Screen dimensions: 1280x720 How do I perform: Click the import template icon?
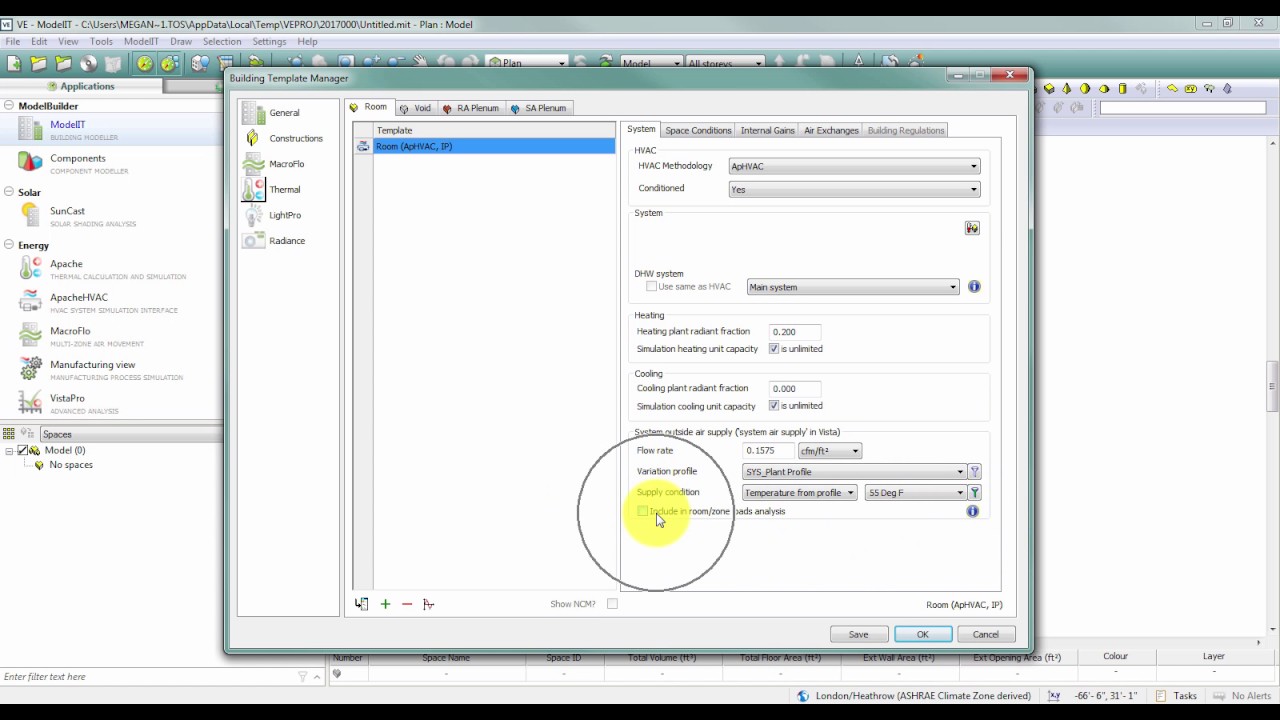point(361,604)
